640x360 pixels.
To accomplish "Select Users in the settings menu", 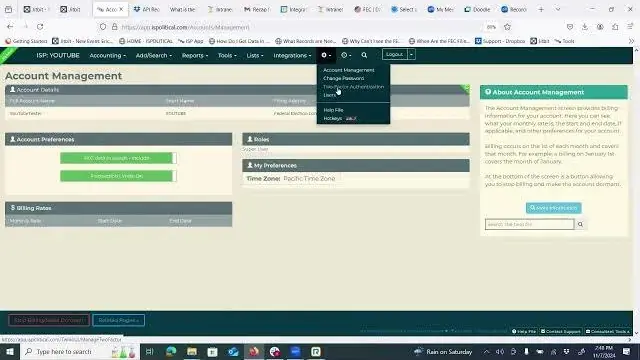I will (329, 95).
